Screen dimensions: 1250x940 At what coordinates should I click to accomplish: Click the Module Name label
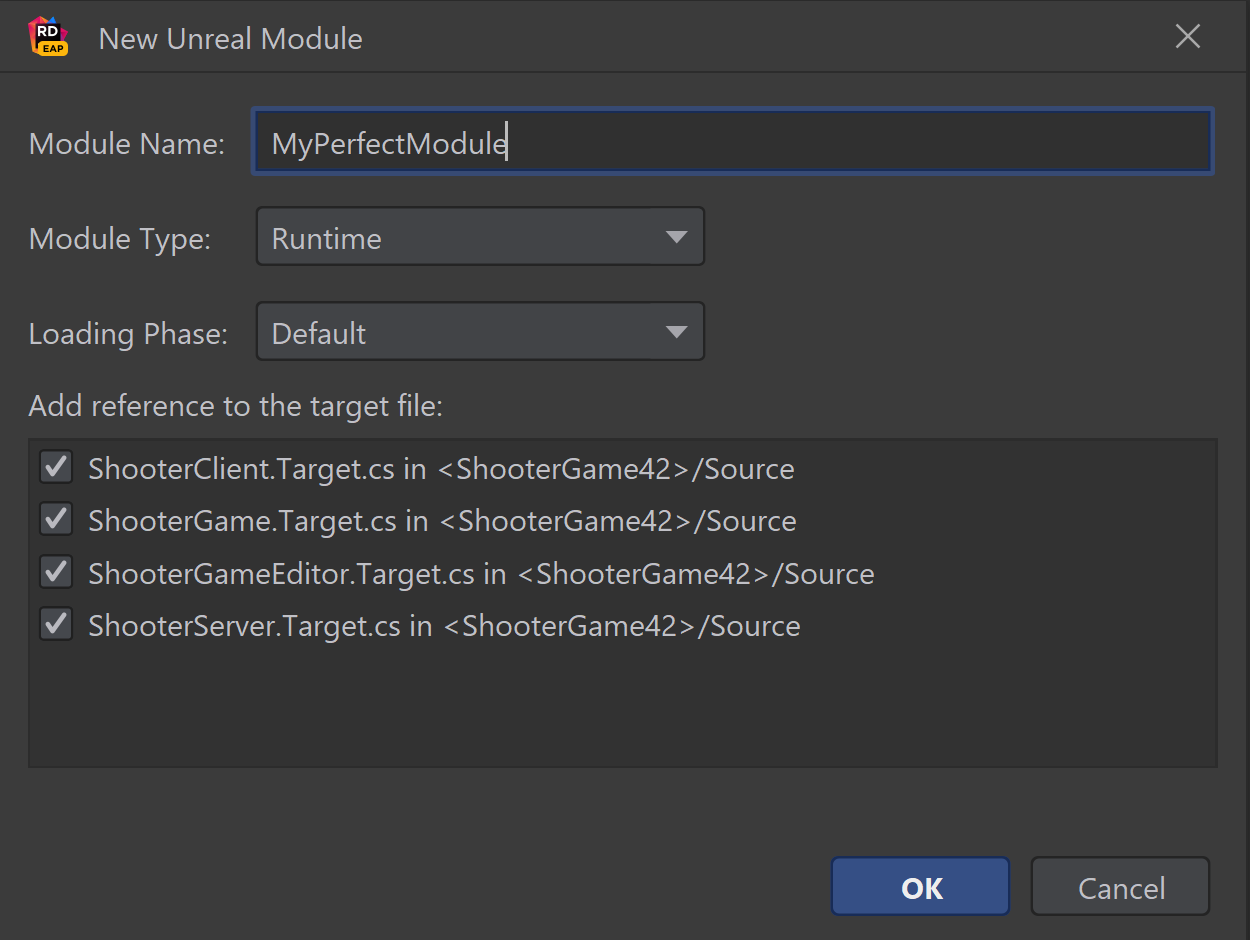[126, 143]
